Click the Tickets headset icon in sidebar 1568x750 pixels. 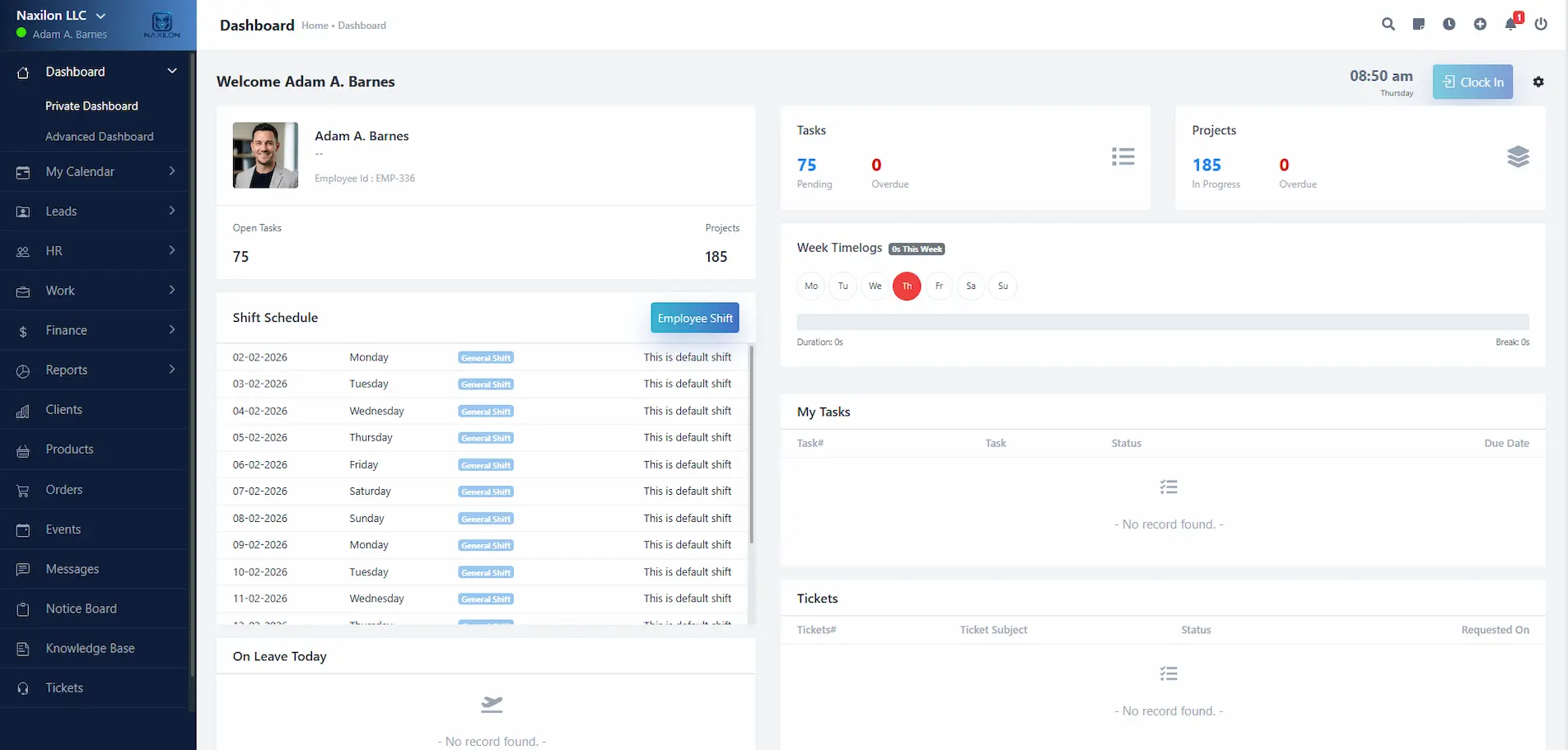23,688
